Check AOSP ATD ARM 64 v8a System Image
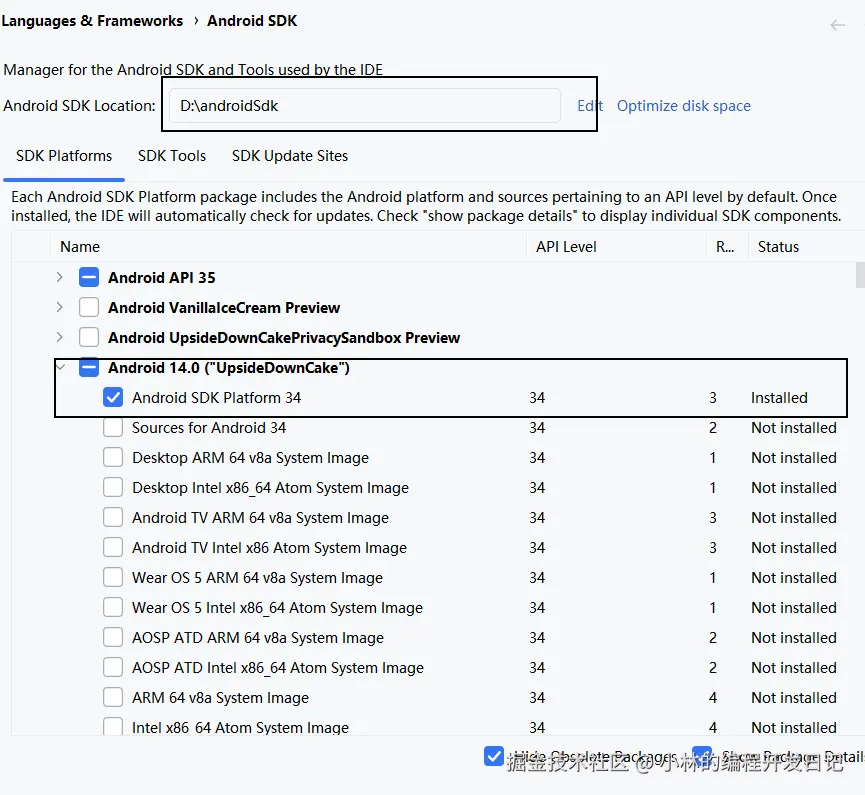 (x=113, y=637)
